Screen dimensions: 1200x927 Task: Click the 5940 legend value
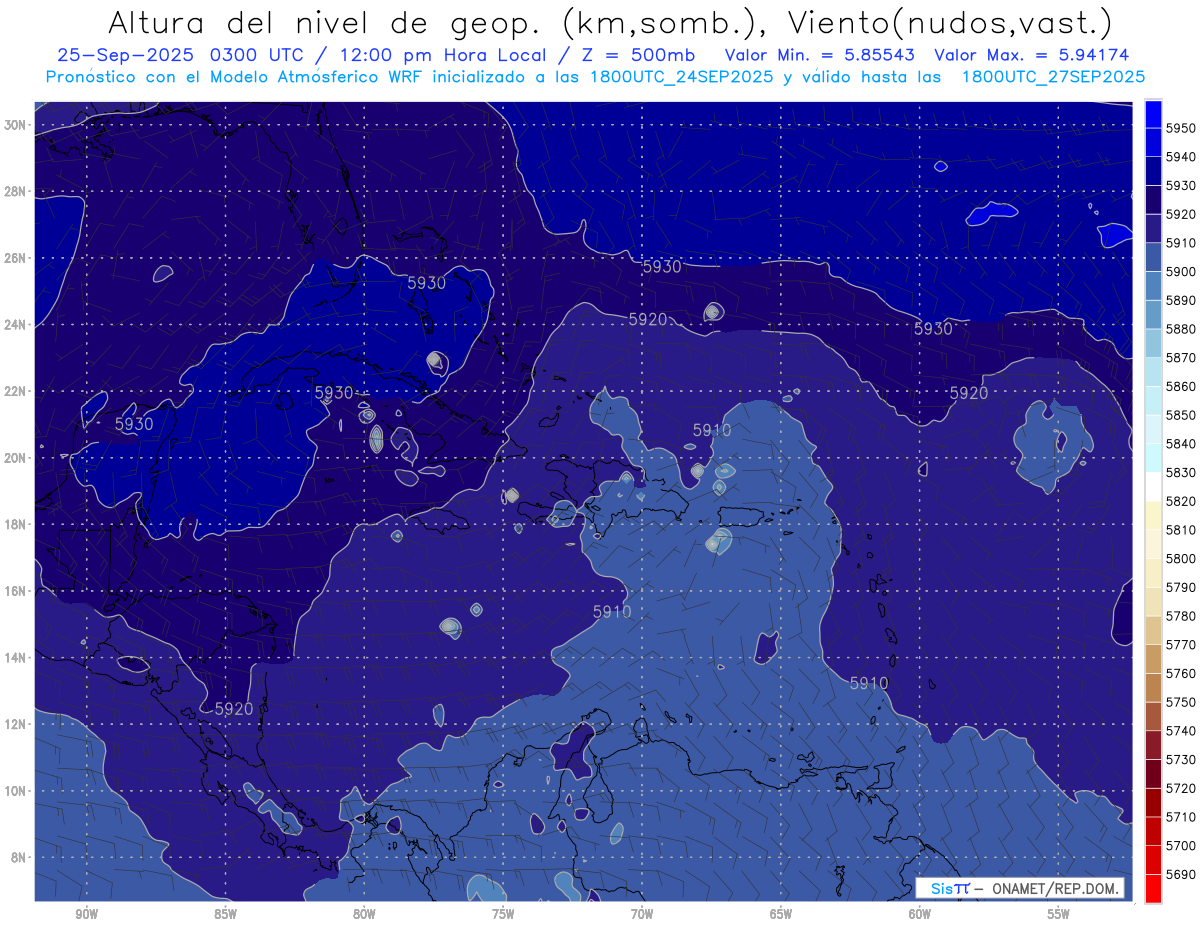[x=1180, y=156]
